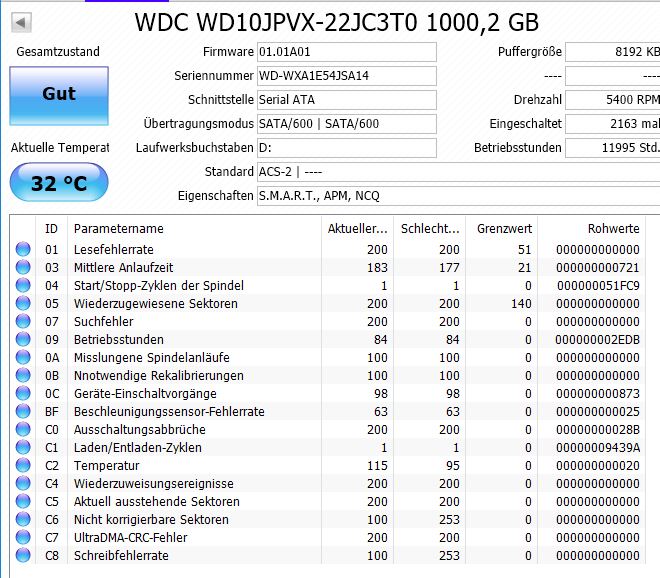Select parameter name Lesefehlerrate
The height and width of the screenshot is (578, 660).
pyautogui.click(x=114, y=250)
